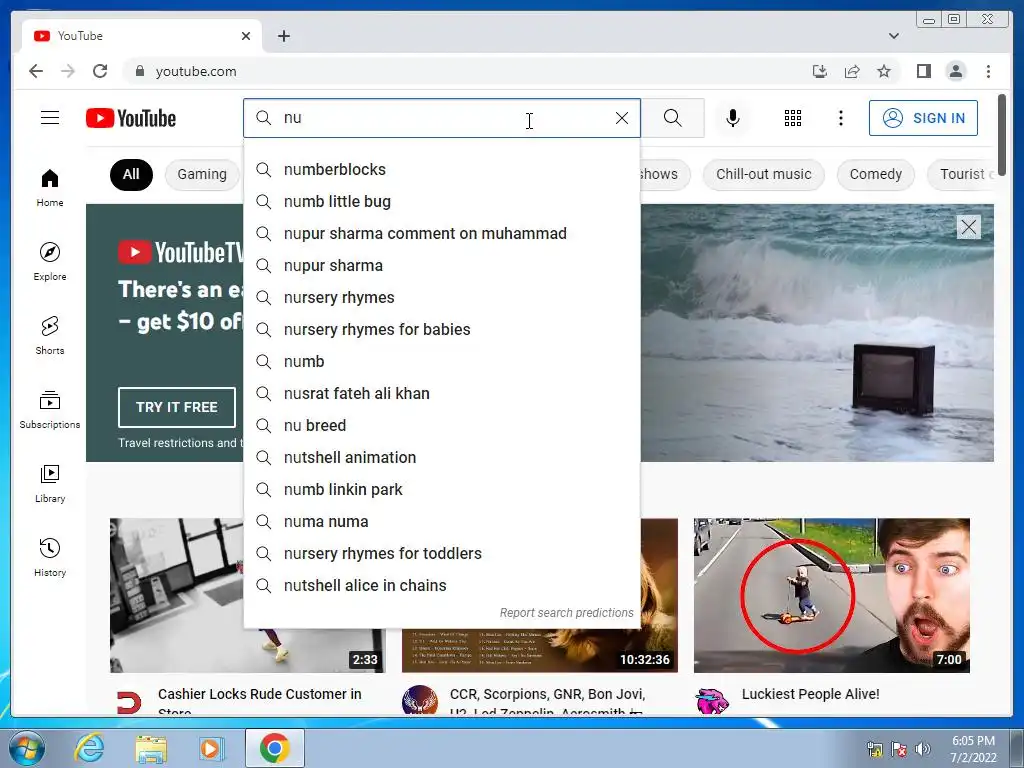Open the YouTube apps grid

793,118
